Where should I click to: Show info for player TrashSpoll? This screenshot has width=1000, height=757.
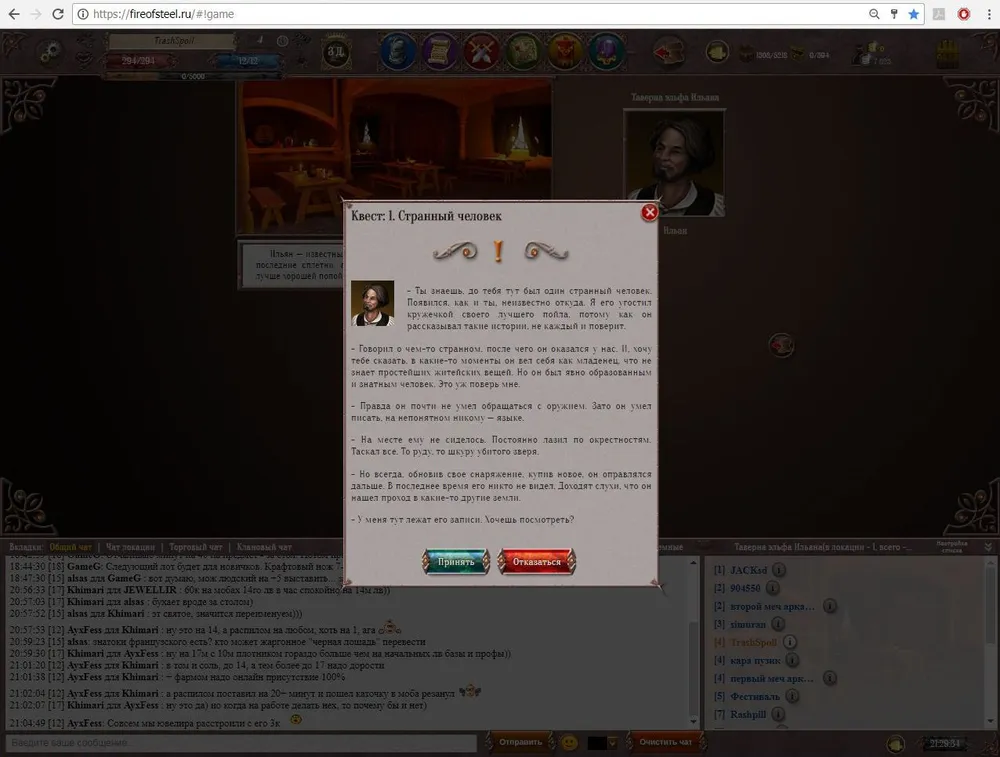[790, 642]
